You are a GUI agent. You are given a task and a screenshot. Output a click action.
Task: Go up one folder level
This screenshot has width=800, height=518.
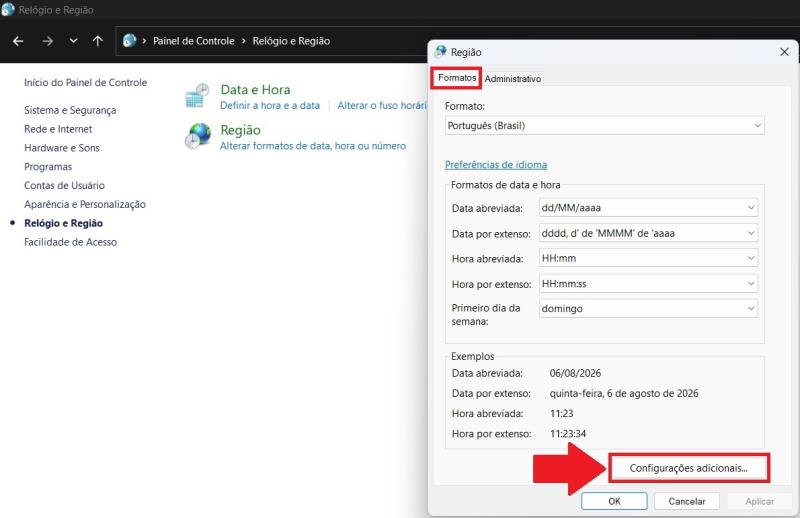[97, 41]
